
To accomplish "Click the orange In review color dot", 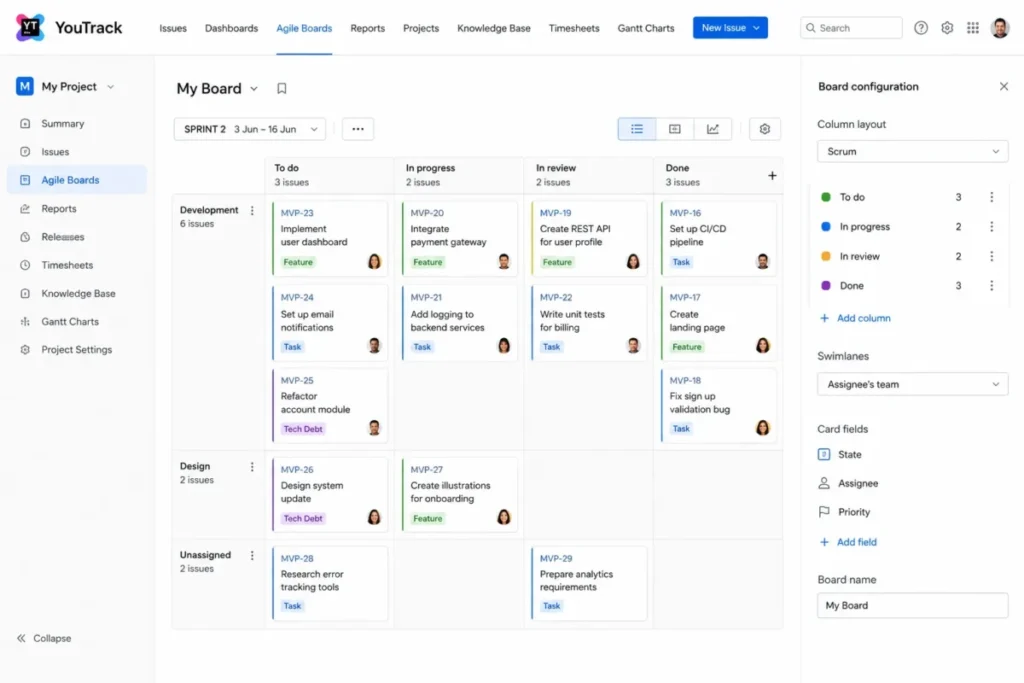I will click(825, 257).
